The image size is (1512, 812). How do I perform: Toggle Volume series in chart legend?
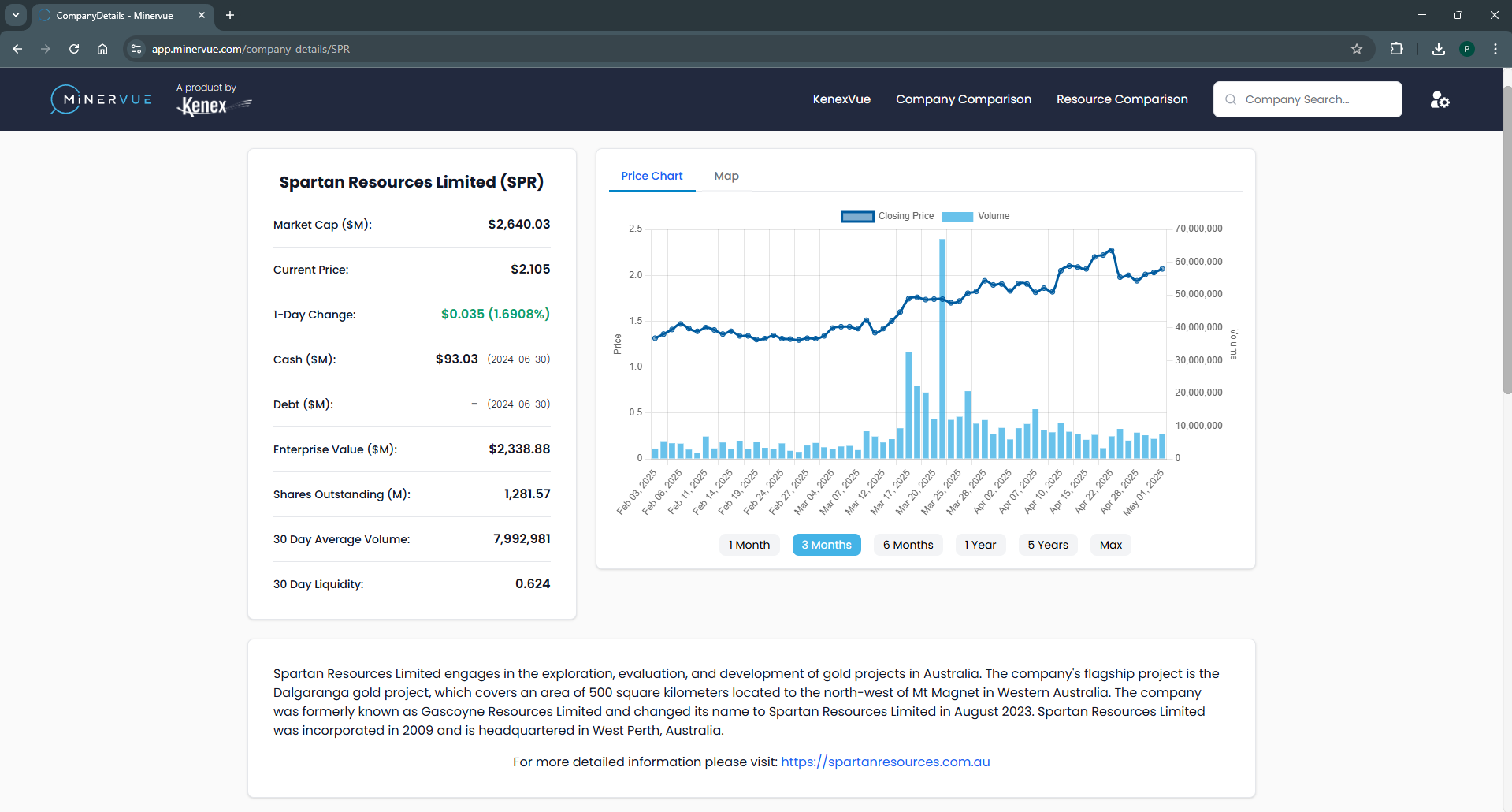pyautogui.click(x=975, y=216)
